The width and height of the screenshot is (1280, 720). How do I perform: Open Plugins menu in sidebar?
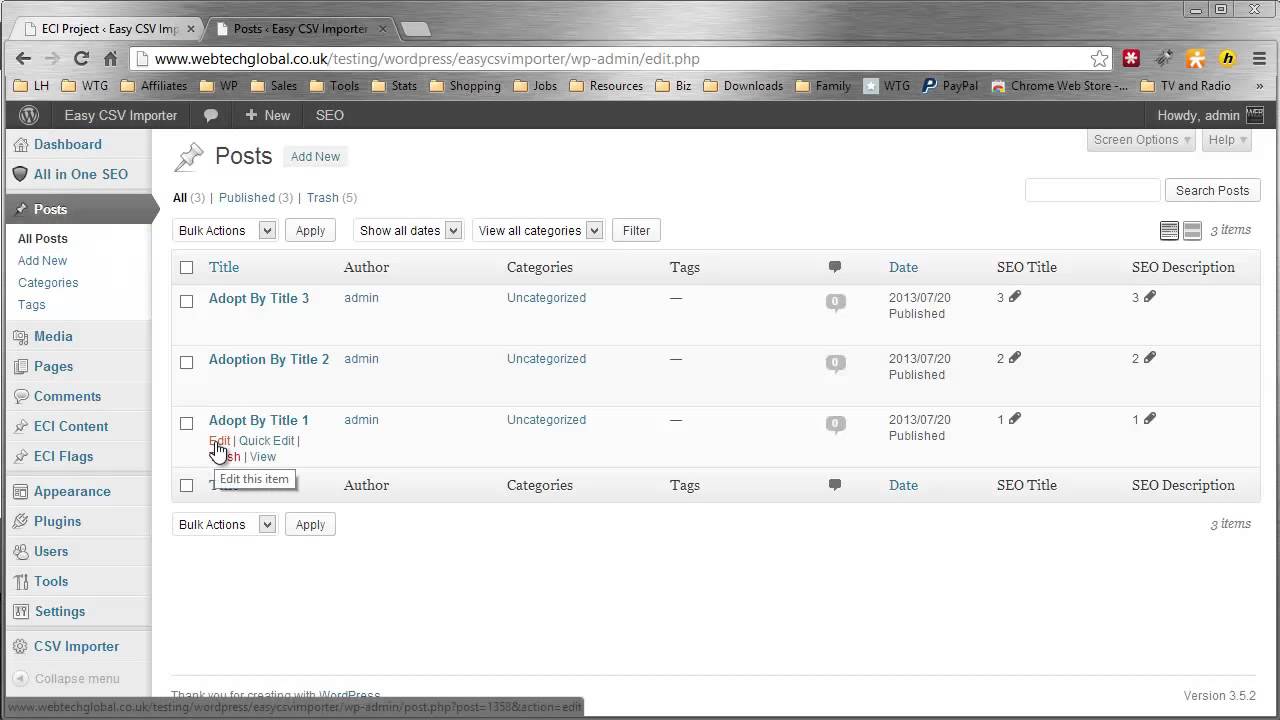[x=58, y=521]
